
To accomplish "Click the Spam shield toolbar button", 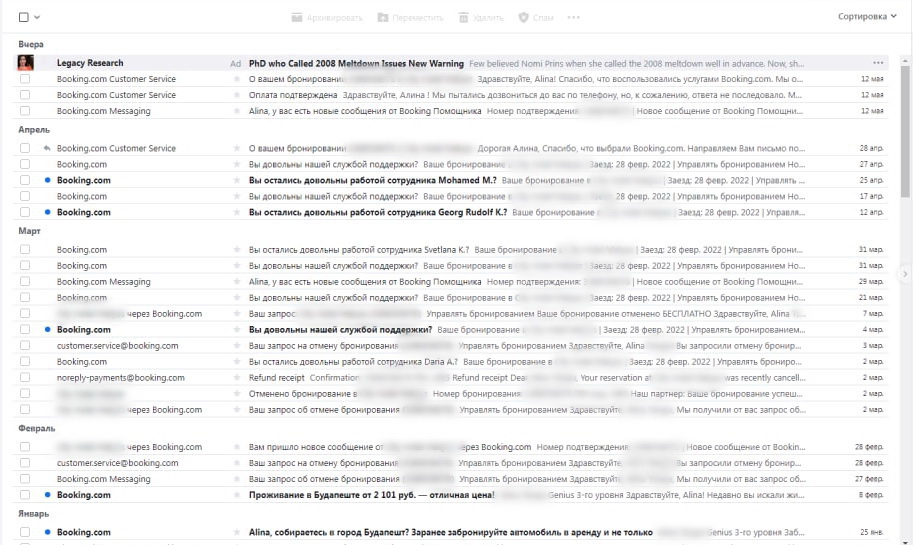I will coord(536,17).
